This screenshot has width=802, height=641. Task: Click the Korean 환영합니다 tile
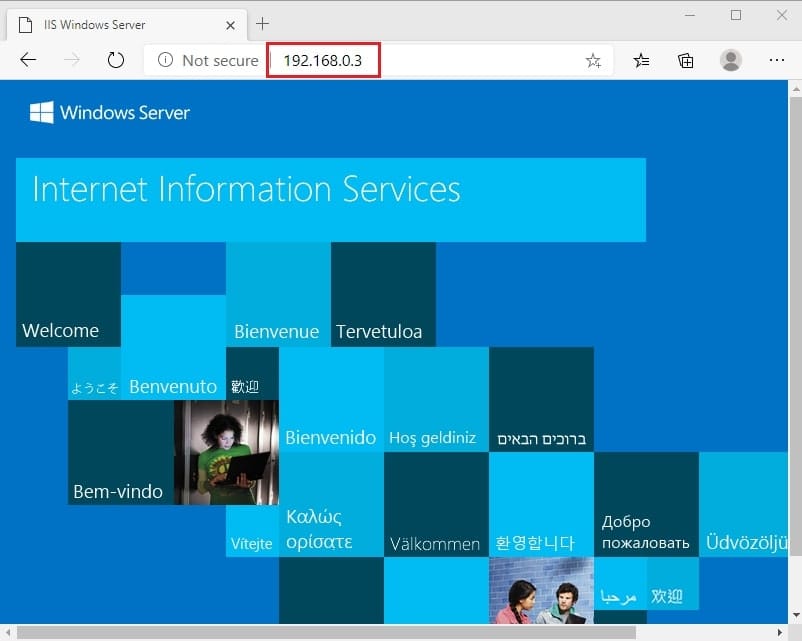541,505
